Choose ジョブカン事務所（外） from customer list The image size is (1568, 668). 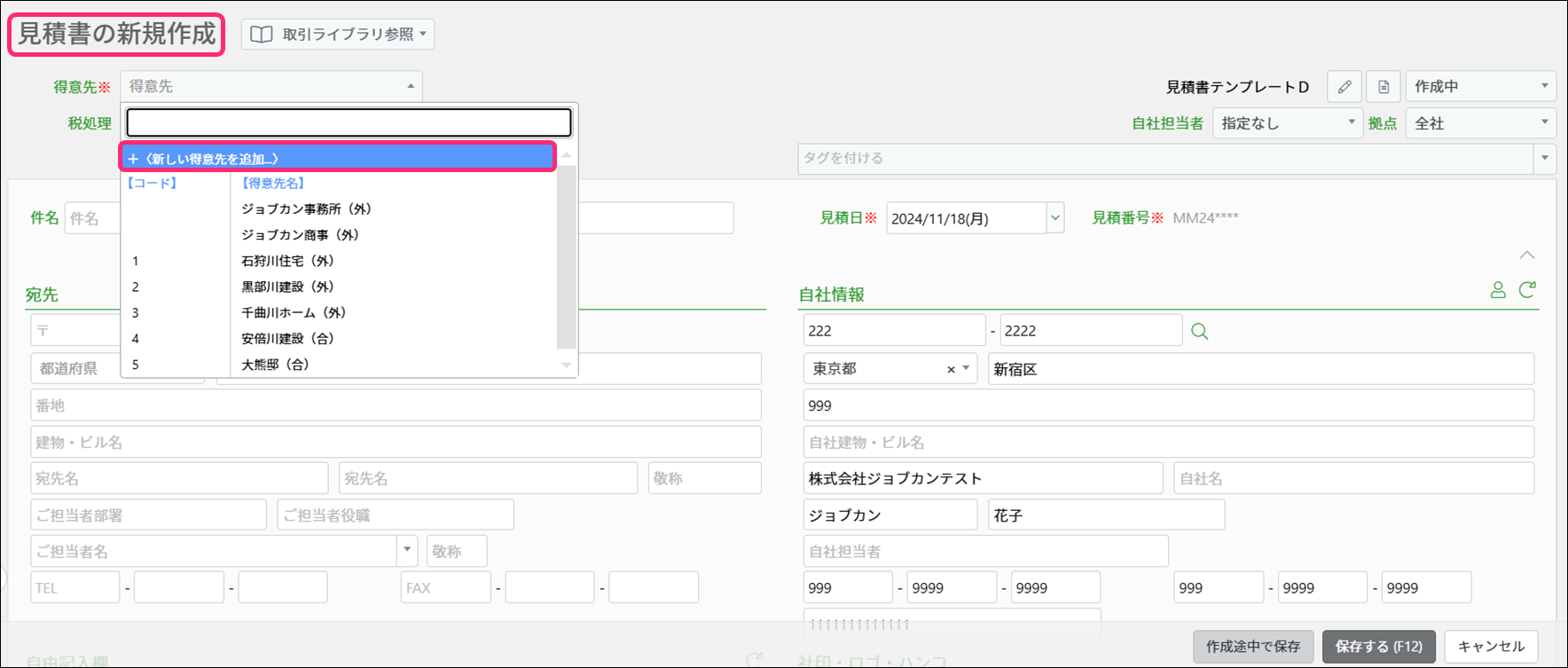[x=306, y=209]
